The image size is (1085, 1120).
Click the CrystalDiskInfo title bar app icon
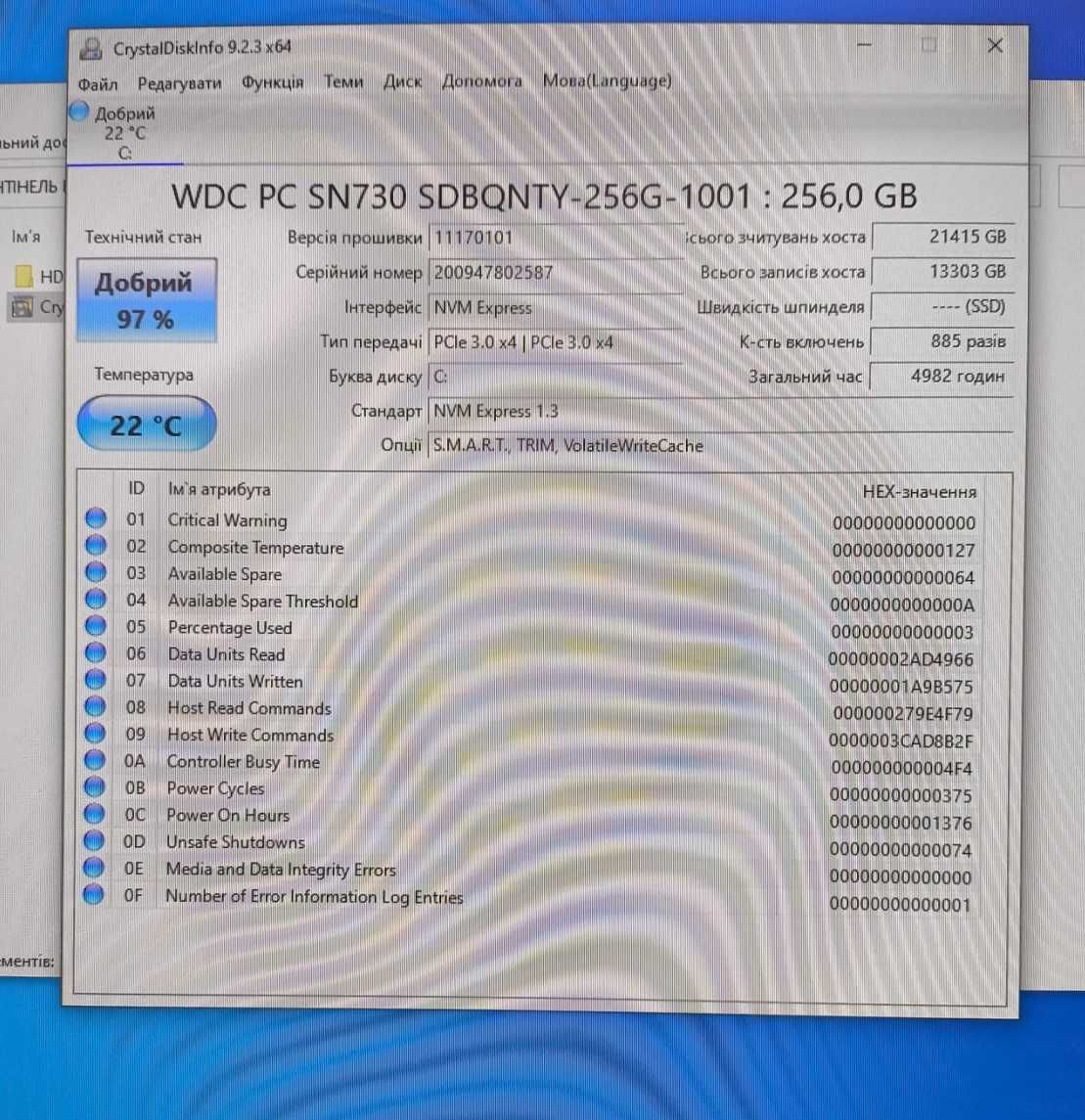(x=91, y=48)
